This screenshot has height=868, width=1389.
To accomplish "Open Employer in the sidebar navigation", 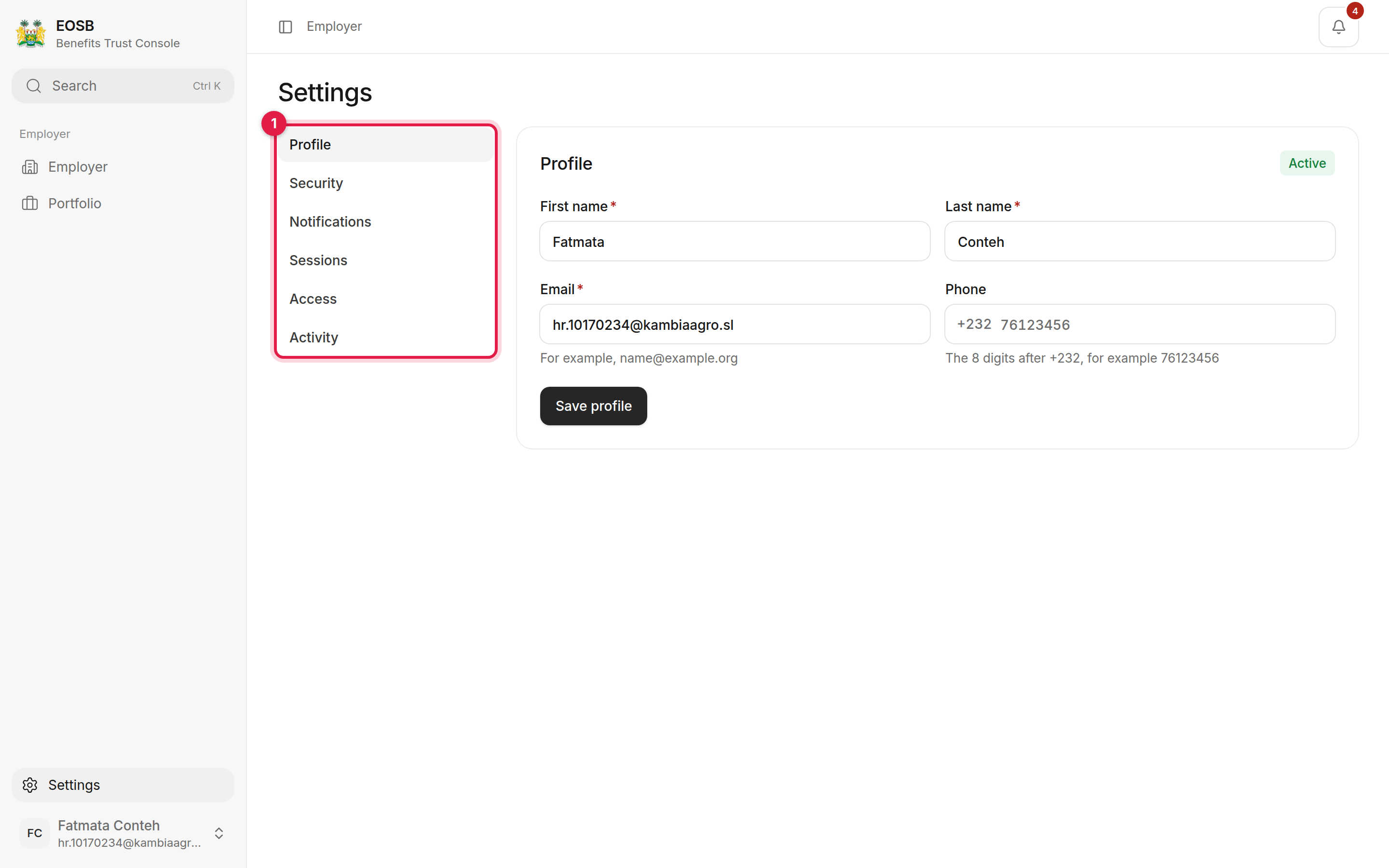I will click(x=123, y=167).
